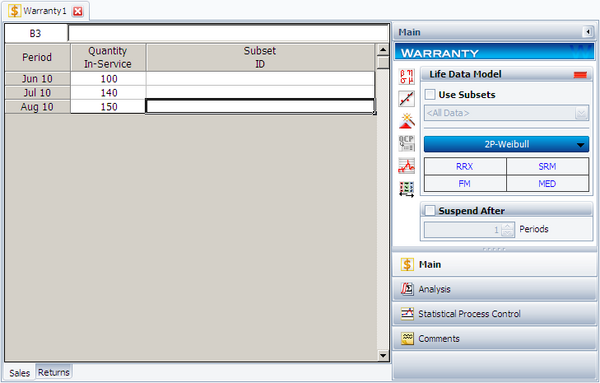Toggle the Suspend After checkbox
The image size is (600, 383).
tap(430, 210)
